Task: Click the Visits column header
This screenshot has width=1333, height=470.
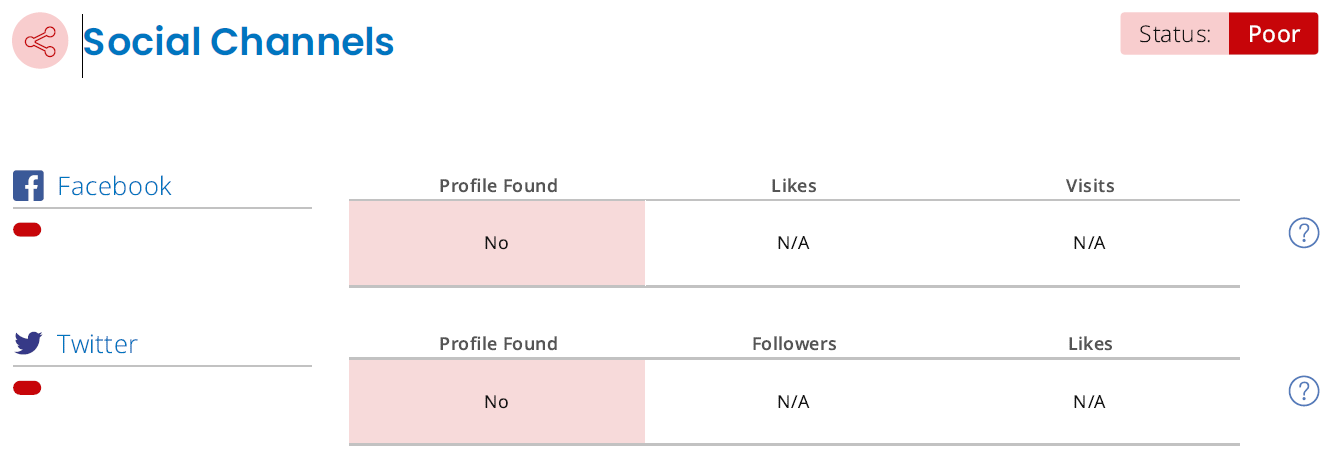Action: (x=1090, y=186)
